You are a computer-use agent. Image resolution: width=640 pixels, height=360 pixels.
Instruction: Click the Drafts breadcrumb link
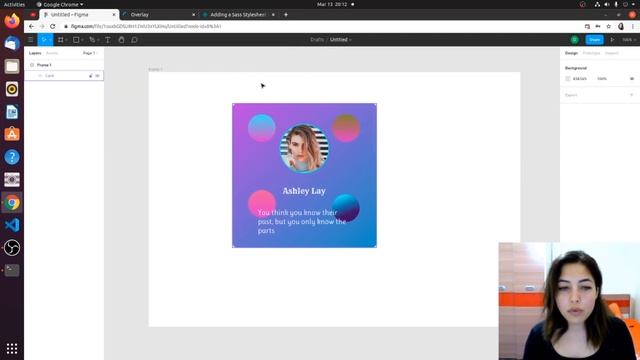click(317, 40)
